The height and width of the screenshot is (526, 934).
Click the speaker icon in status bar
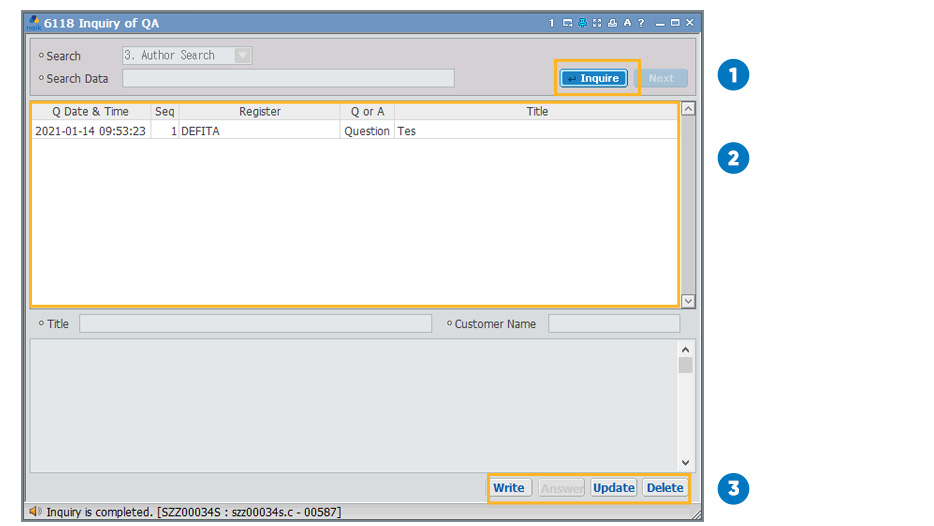click(36, 512)
